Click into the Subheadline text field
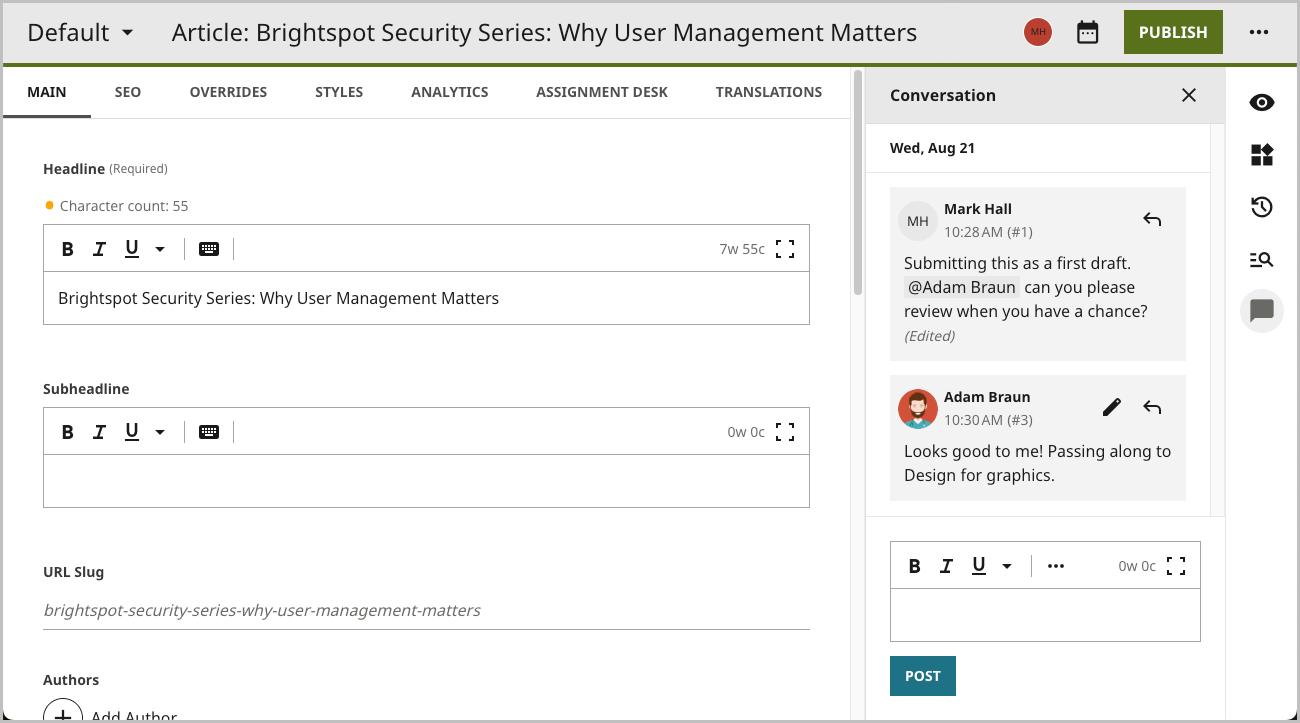The width and height of the screenshot is (1300, 723). 426,481
